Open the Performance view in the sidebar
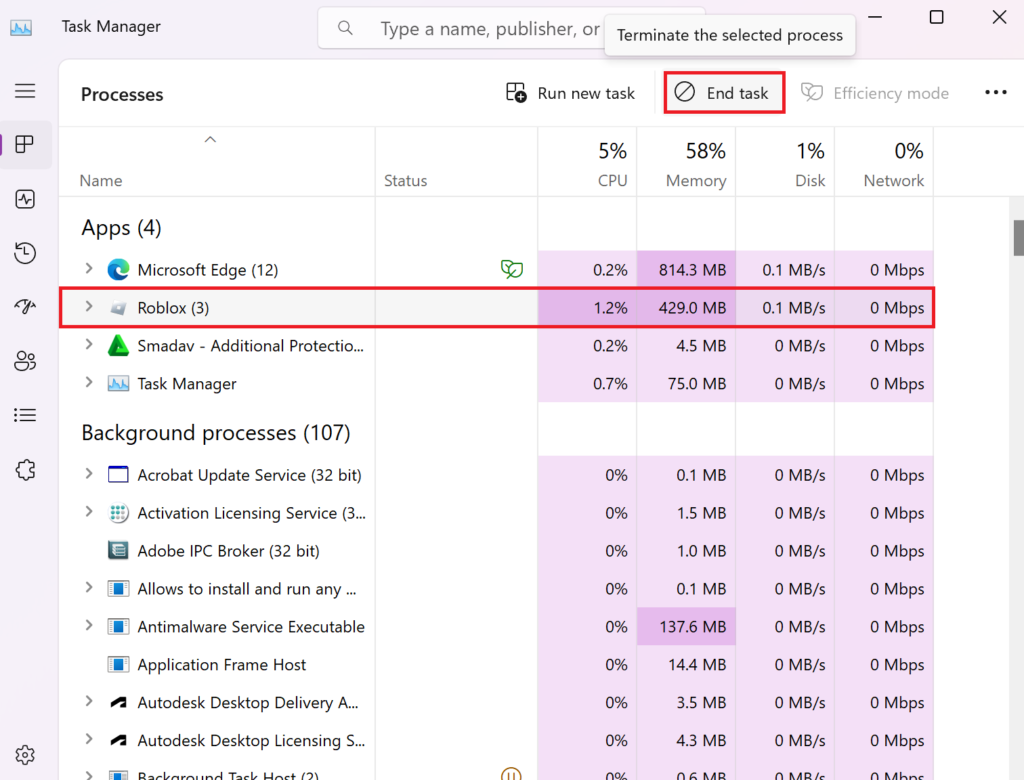1024x780 pixels. click(x=25, y=199)
